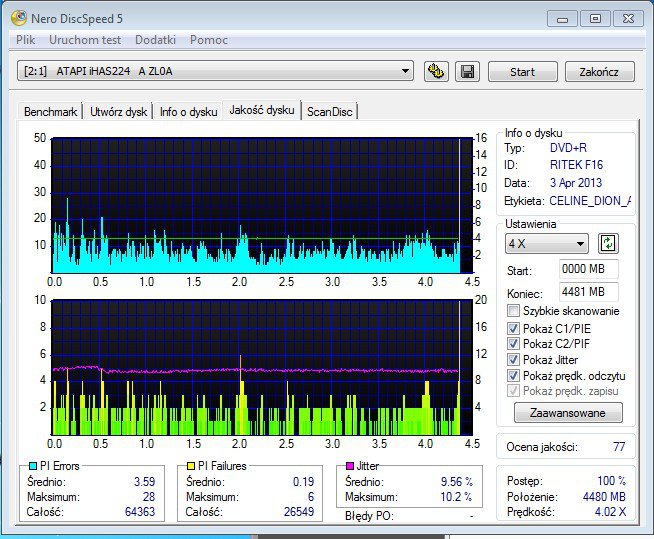Screen dimensions: 654x539
Task: Switch to the Benchmark tab
Action: [x=50, y=112]
